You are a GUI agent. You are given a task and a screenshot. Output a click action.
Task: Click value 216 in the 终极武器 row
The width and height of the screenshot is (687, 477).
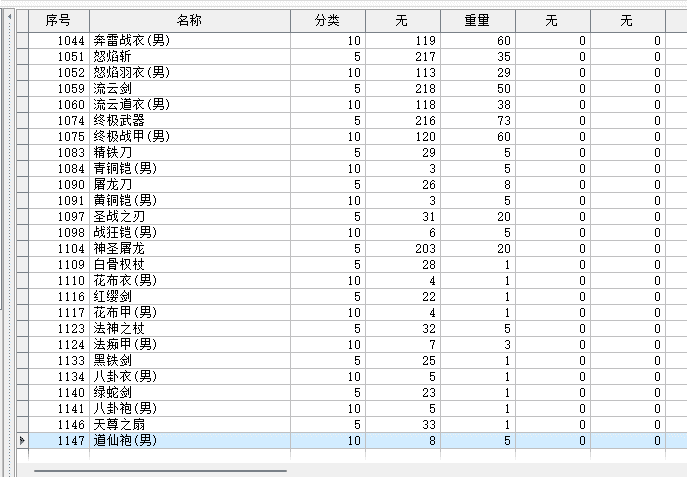coord(403,121)
